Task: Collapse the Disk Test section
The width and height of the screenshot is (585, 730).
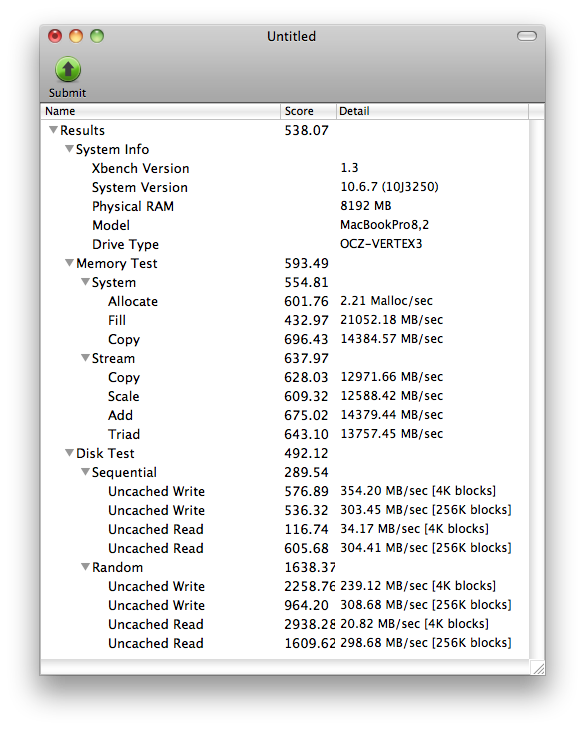Action: (x=69, y=453)
